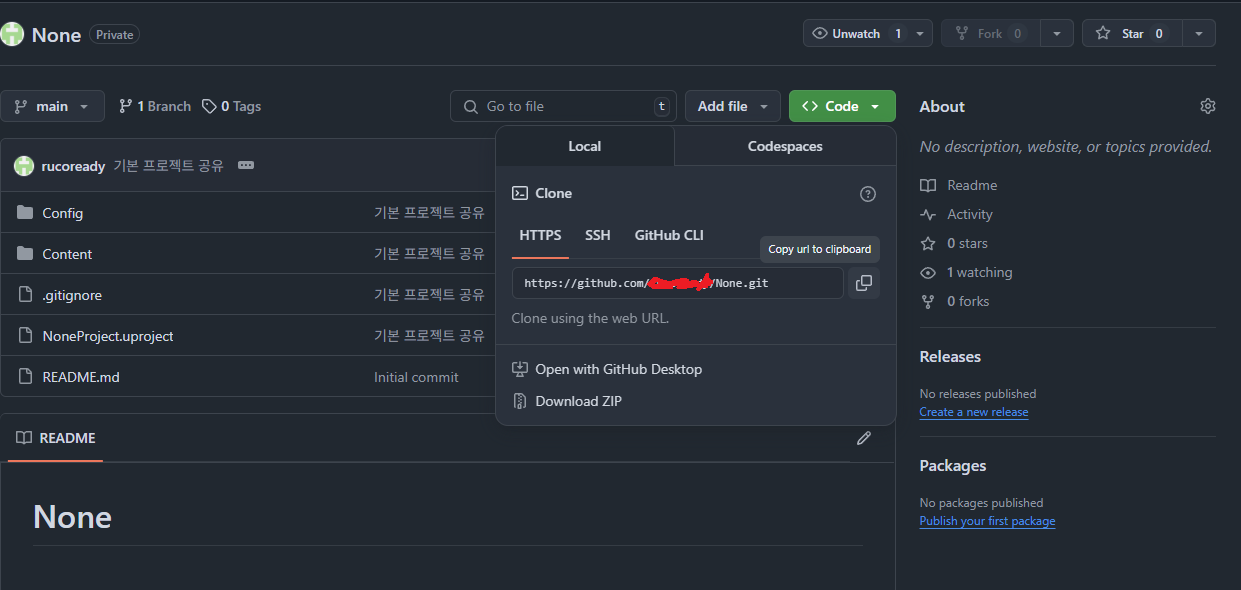
Task: Click the .gitignore file icon
Action: pyautogui.click(x=25, y=295)
